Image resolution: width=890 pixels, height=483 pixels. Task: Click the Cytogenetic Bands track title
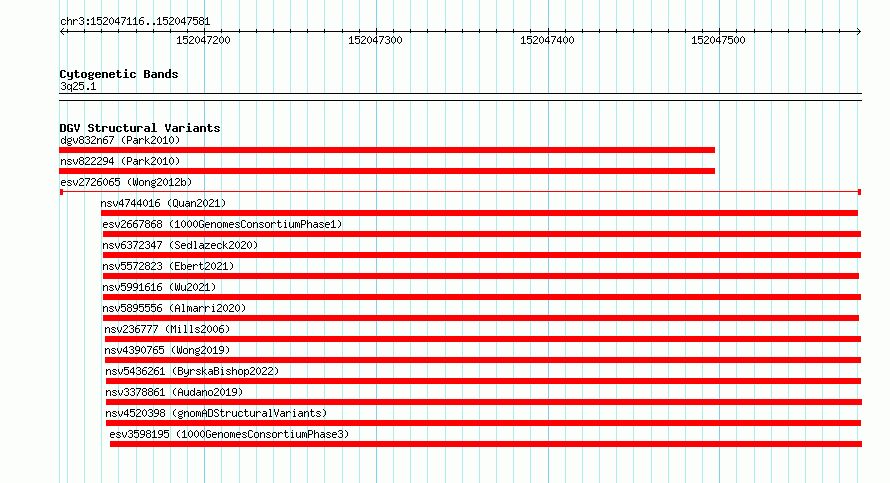[119, 74]
